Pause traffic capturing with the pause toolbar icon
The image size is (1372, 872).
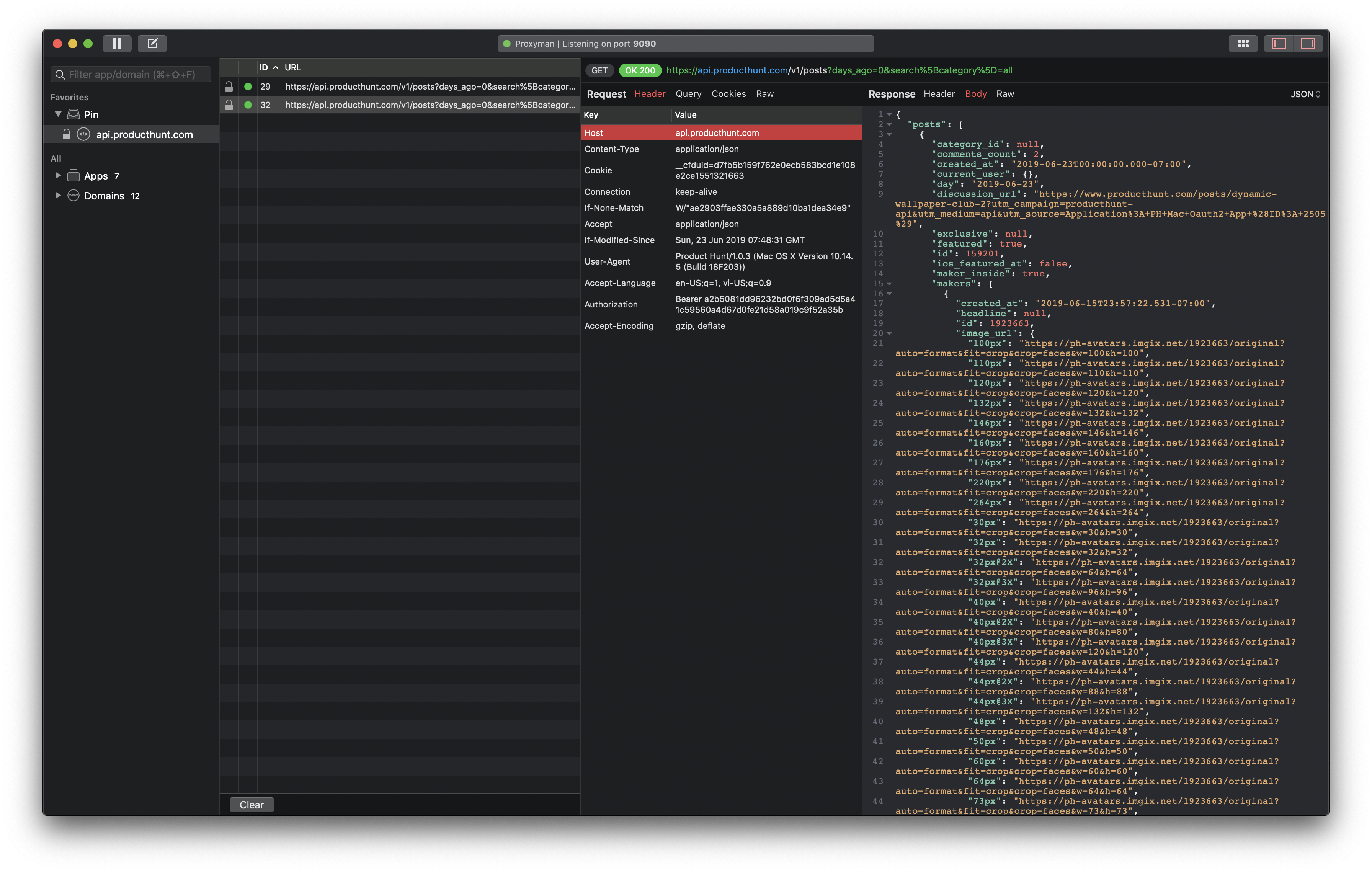click(x=118, y=43)
